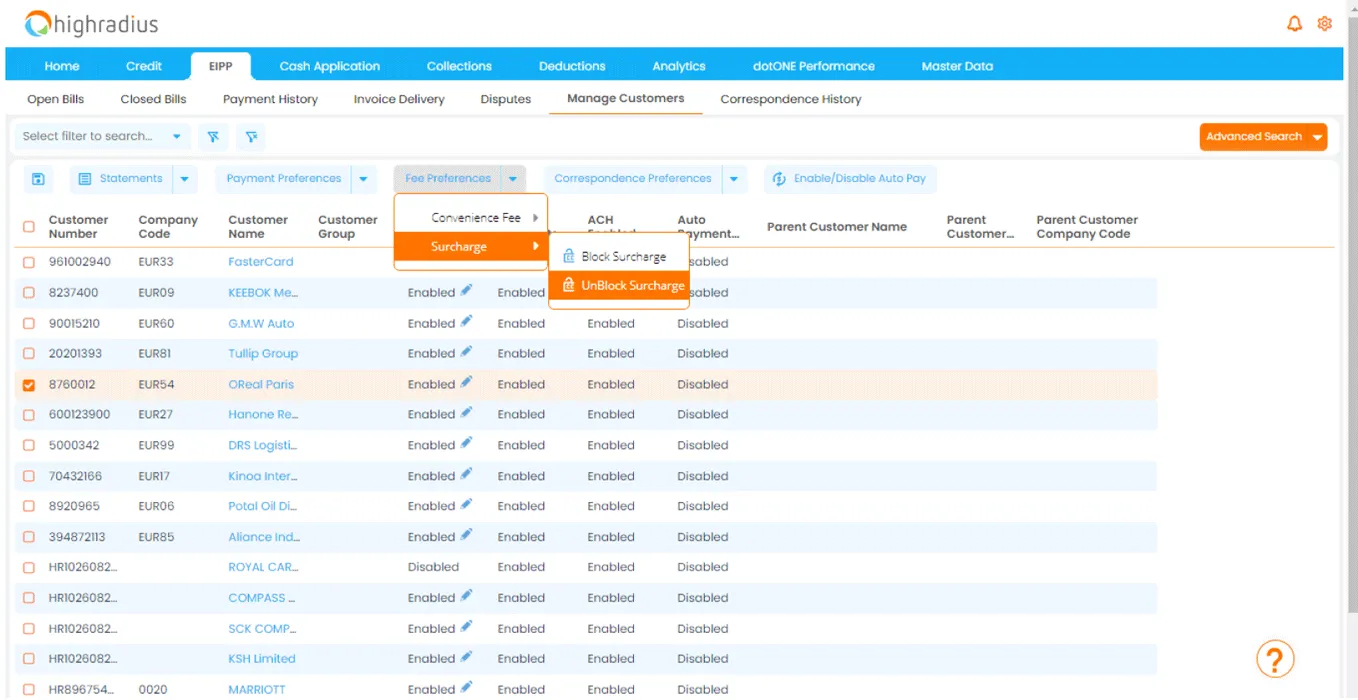The height and width of the screenshot is (700, 1358).
Task: Click edit pencil icon in OReal Paris row
Action: [x=466, y=383]
